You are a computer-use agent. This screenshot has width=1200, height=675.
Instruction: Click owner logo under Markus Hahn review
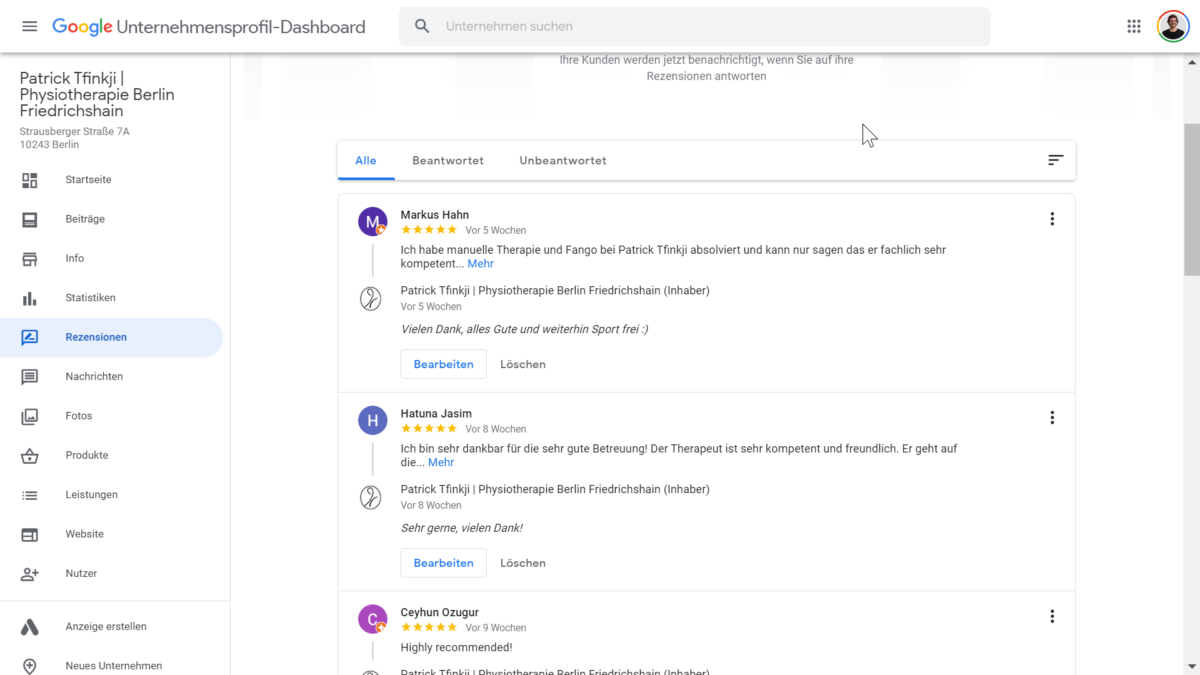coord(371,298)
